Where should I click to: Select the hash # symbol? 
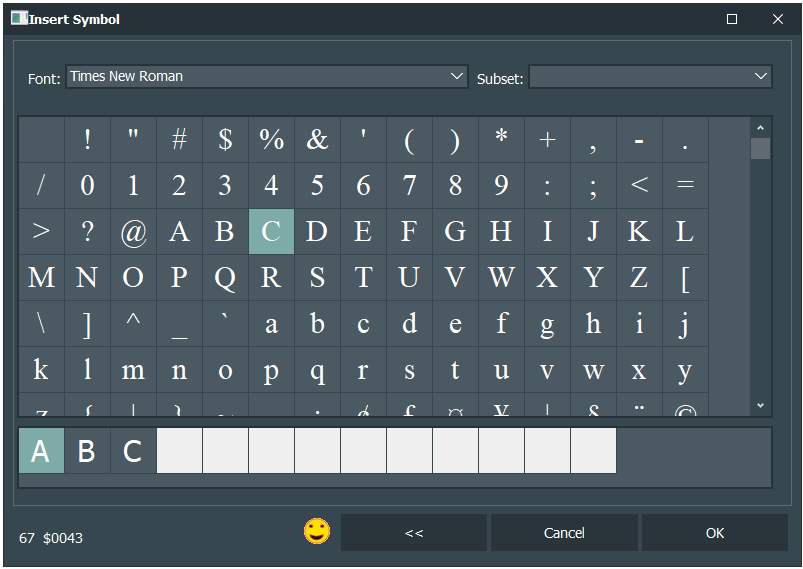click(179, 139)
